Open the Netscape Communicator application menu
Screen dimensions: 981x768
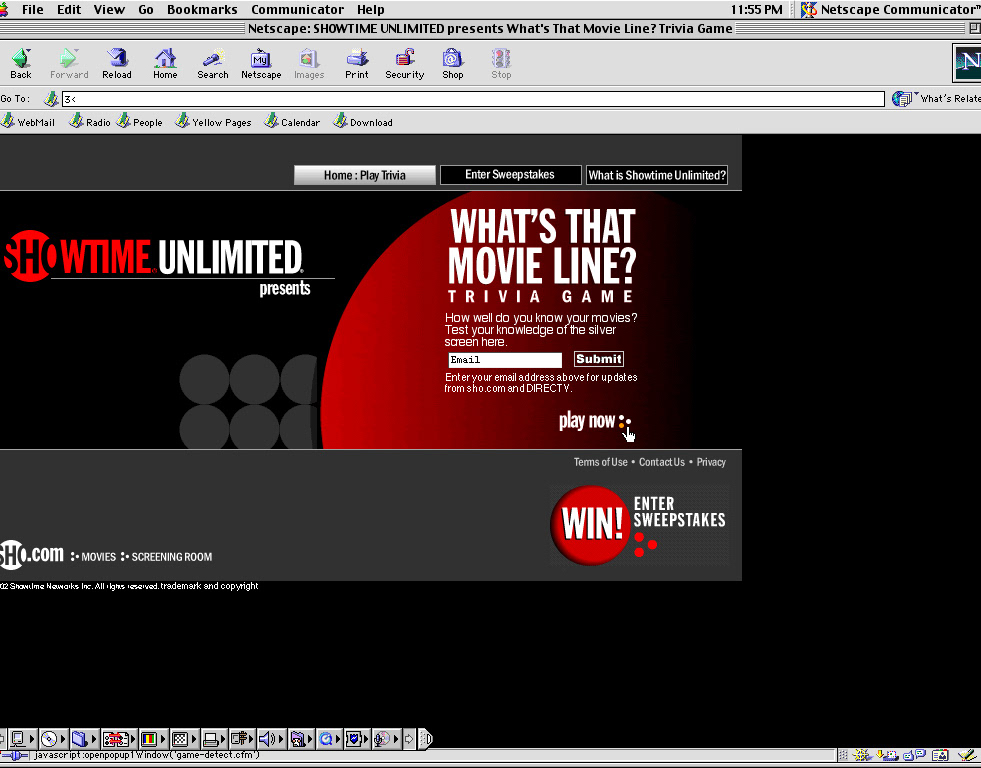tap(890, 9)
